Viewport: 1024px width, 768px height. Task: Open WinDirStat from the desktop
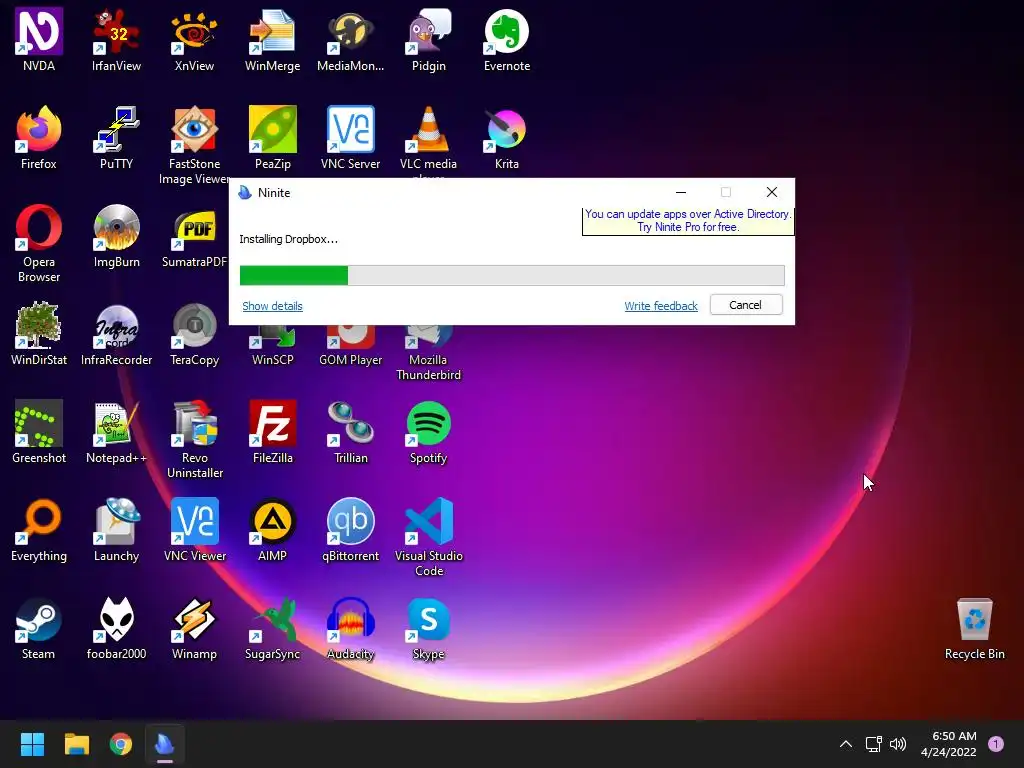pyautogui.click(x=39, y=334)
